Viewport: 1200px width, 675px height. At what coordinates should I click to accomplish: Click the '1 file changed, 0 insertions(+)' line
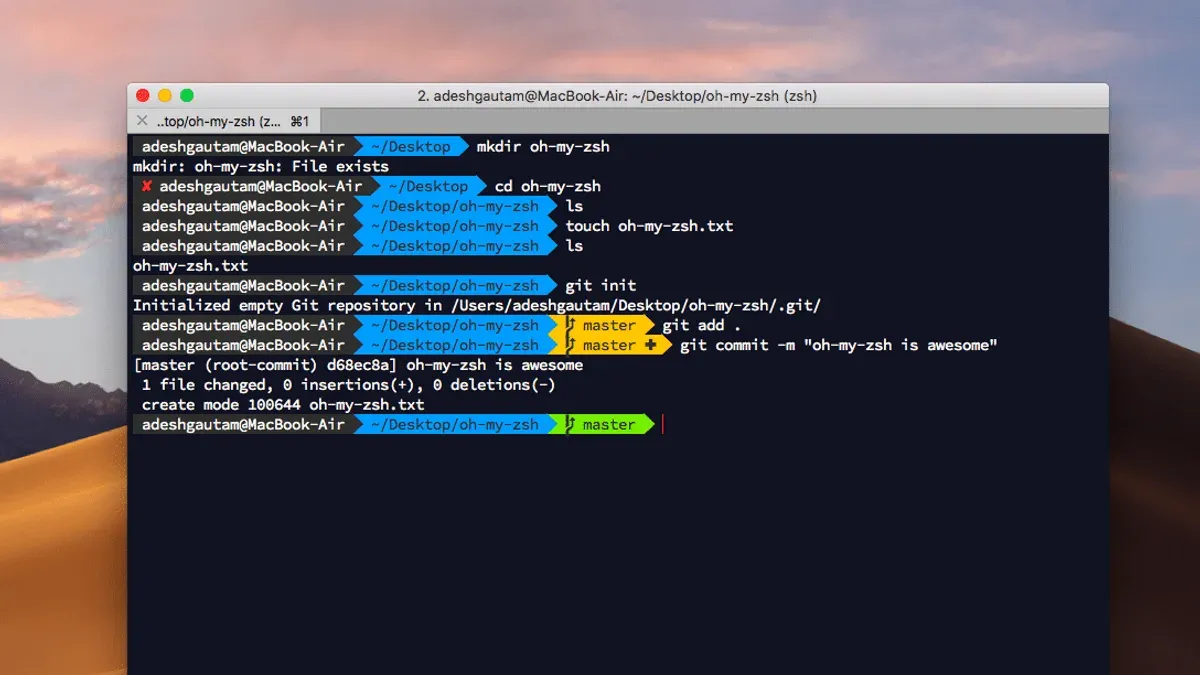click(x=349, y=385)
